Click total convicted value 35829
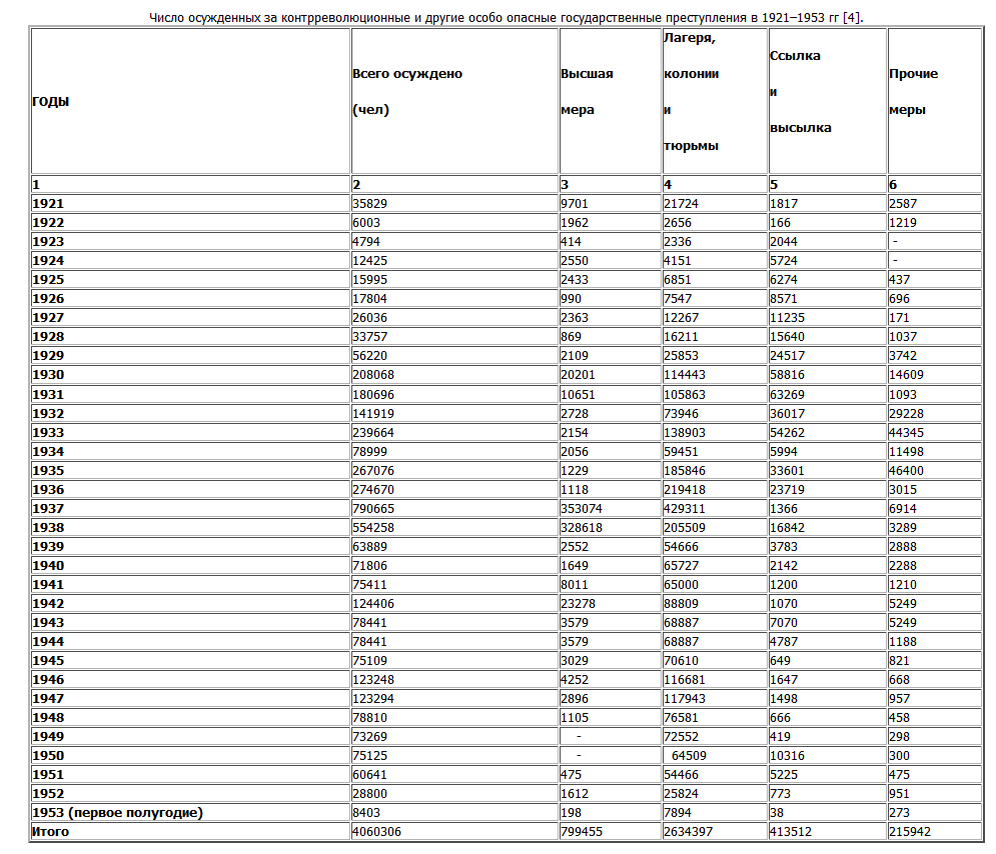 455,203
